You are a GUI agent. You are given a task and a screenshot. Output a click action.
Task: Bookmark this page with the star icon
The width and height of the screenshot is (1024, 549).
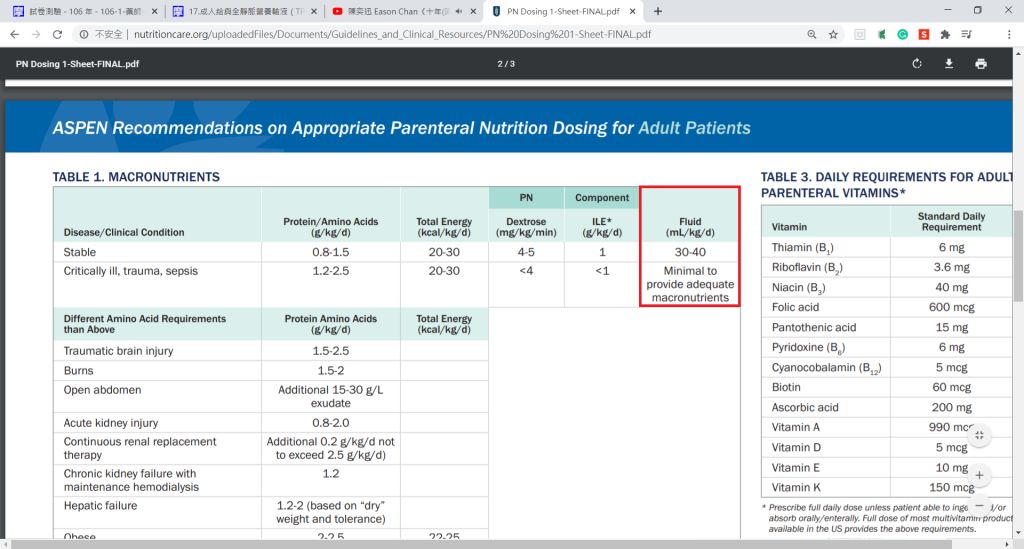point(833,34)
